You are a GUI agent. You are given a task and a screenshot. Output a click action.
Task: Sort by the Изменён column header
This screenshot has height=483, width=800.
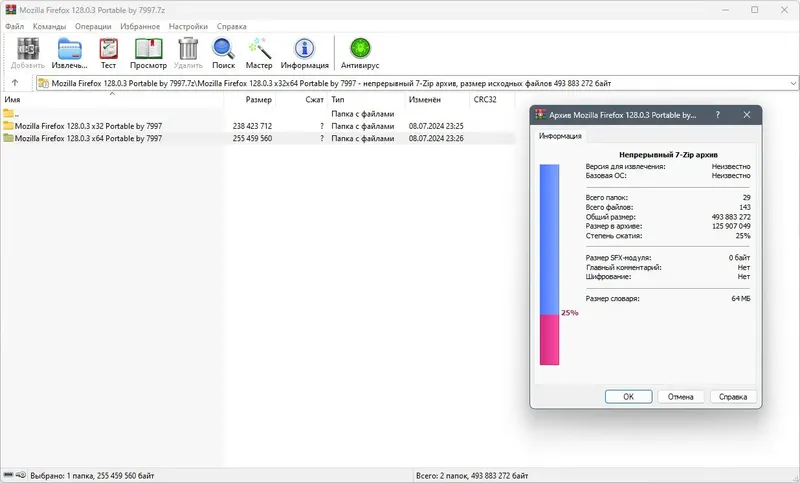(x=437, y=99)
